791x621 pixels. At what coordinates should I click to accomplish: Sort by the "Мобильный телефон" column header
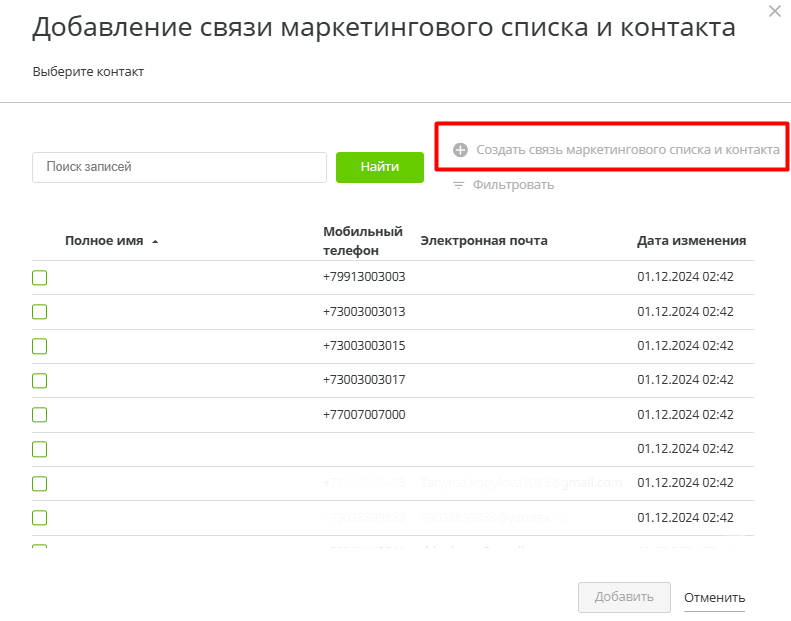362,241
